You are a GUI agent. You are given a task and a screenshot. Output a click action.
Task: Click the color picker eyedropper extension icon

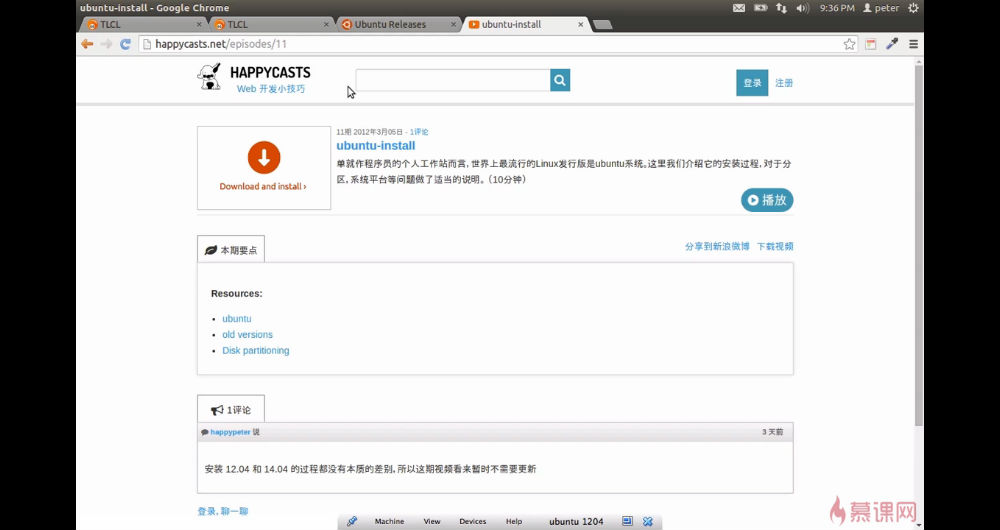coord(892,44)
